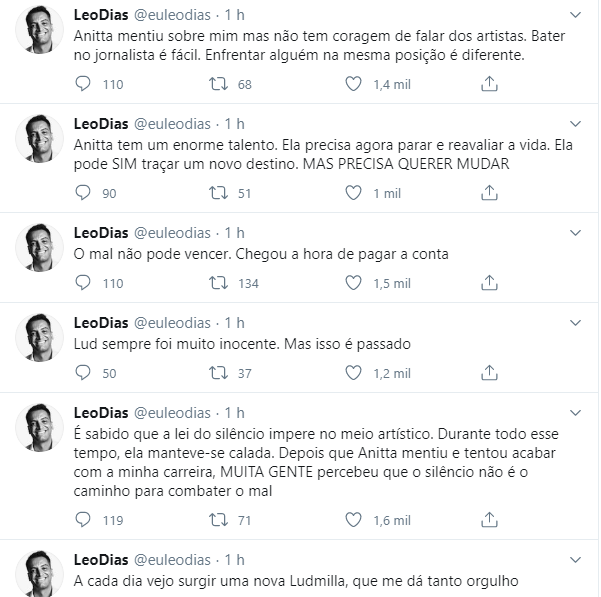Expand the menu chevron on 'O mal não pode vencer' tweet
This screenshot has height=597, width=601.
point(575,233)
